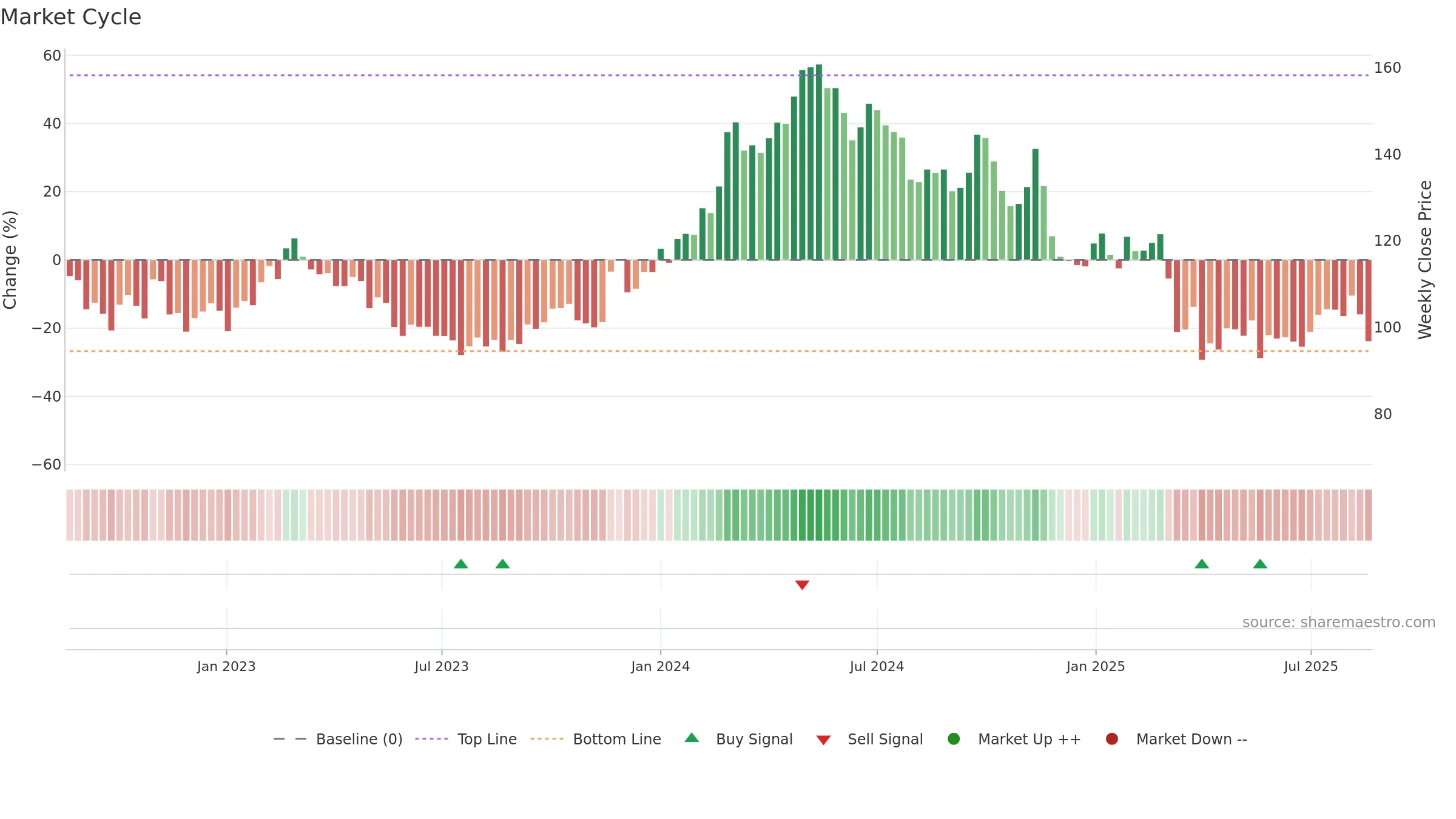Click the Change (%) axis title

coord(10,260)
